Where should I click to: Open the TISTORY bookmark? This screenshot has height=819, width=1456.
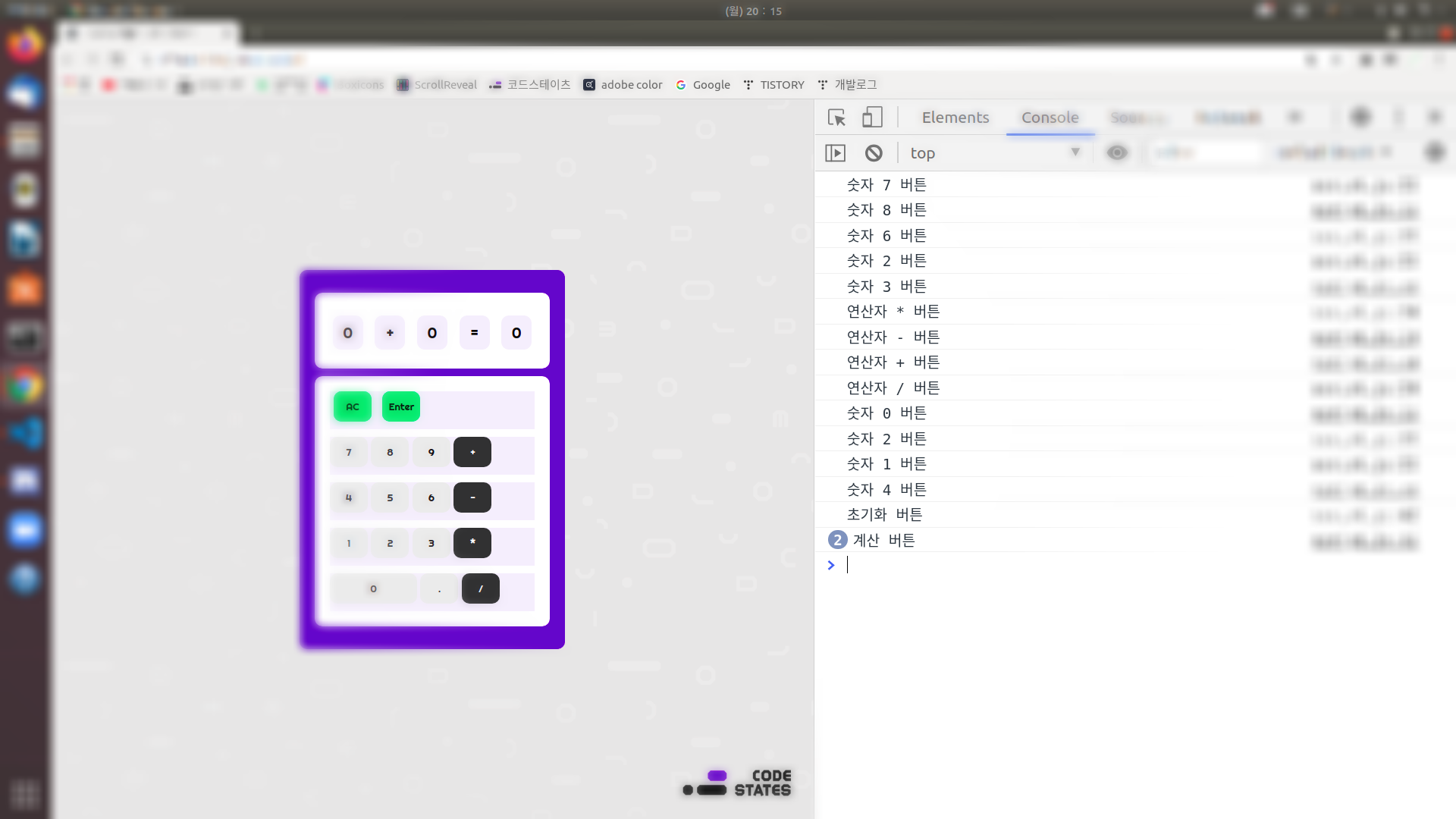[773, 85]
